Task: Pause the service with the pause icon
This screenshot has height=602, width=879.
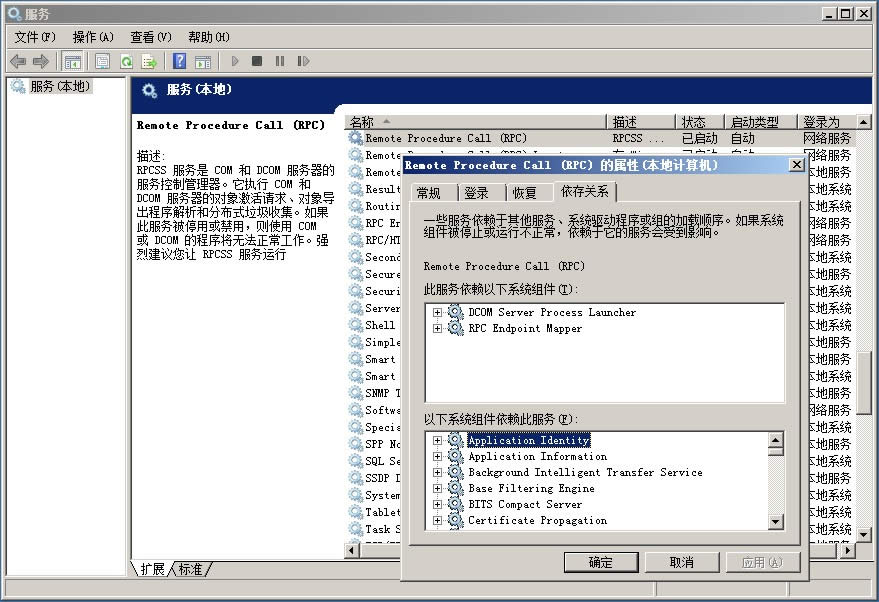Action: tap(280, 60)
